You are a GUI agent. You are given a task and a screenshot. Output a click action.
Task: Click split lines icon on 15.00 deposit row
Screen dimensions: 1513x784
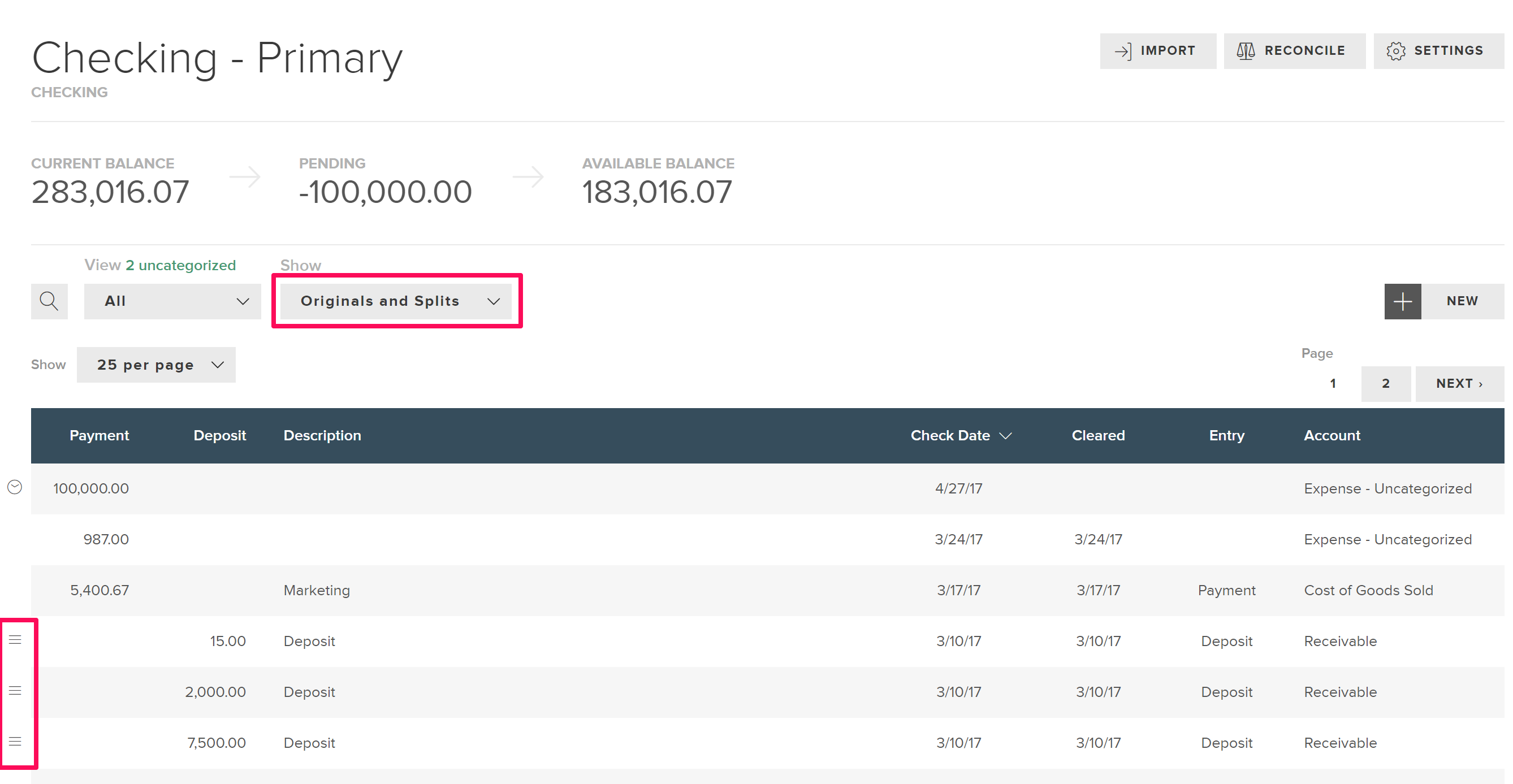coord(15,639)
